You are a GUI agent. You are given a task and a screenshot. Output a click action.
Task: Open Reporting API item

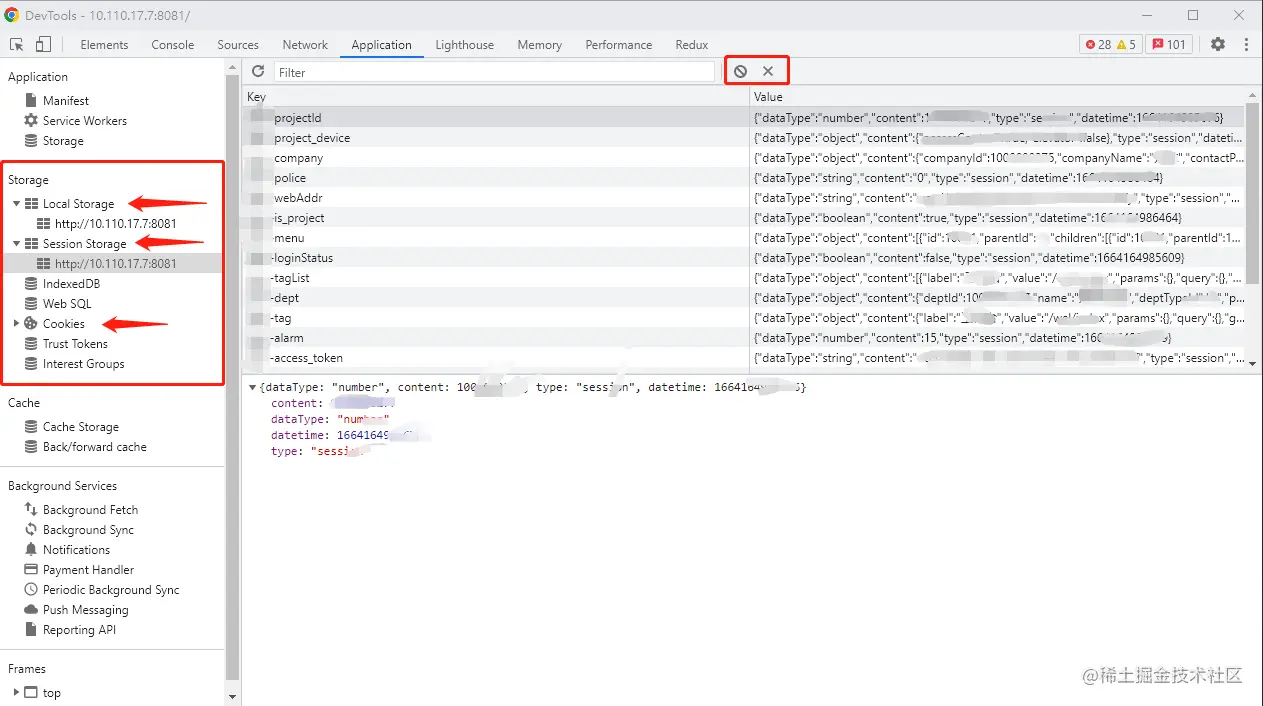click(79, 630)
